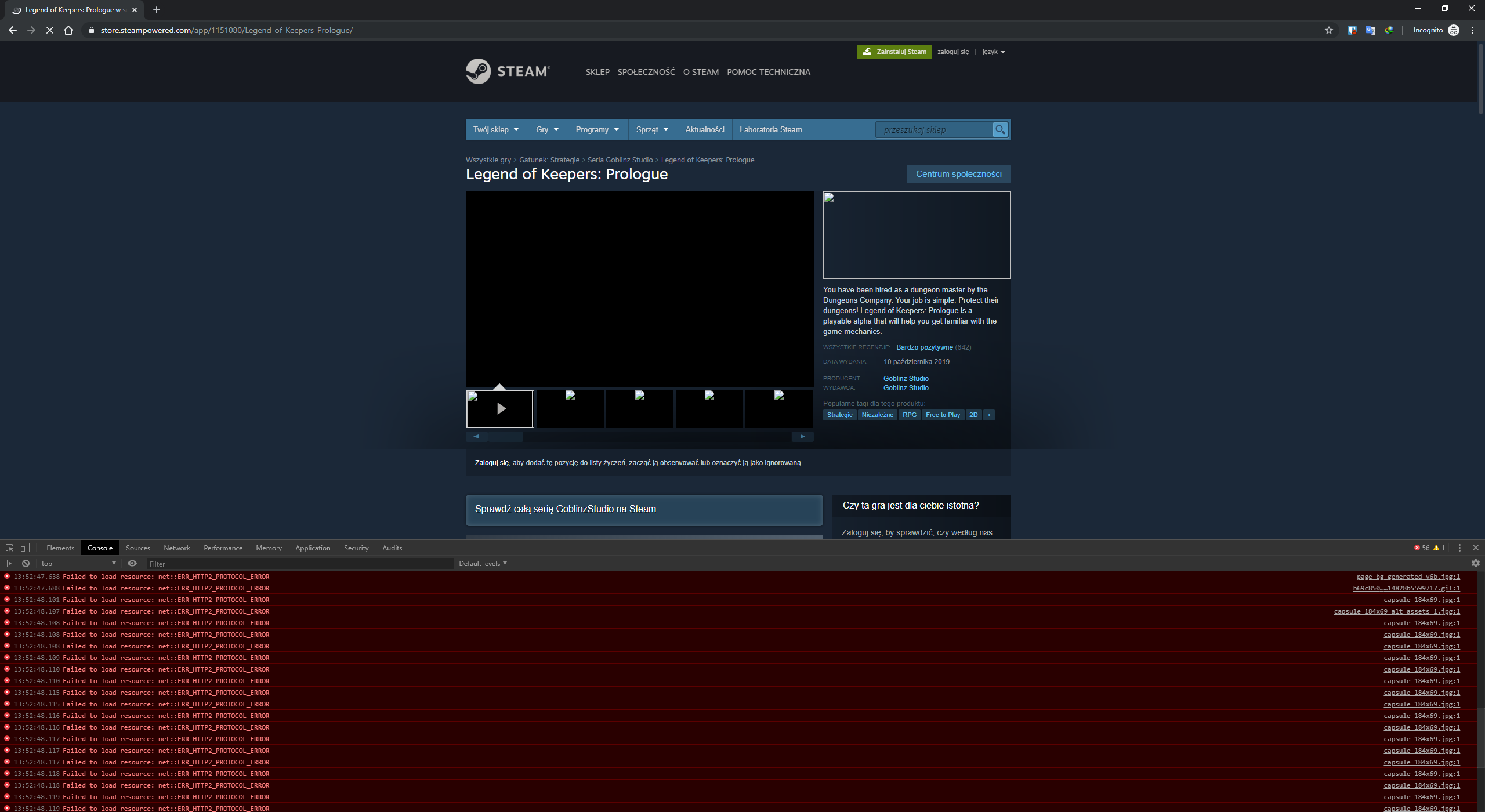Clear the console with the ban icon
This screenshot has width=1485, height=812.
point(26,563)
